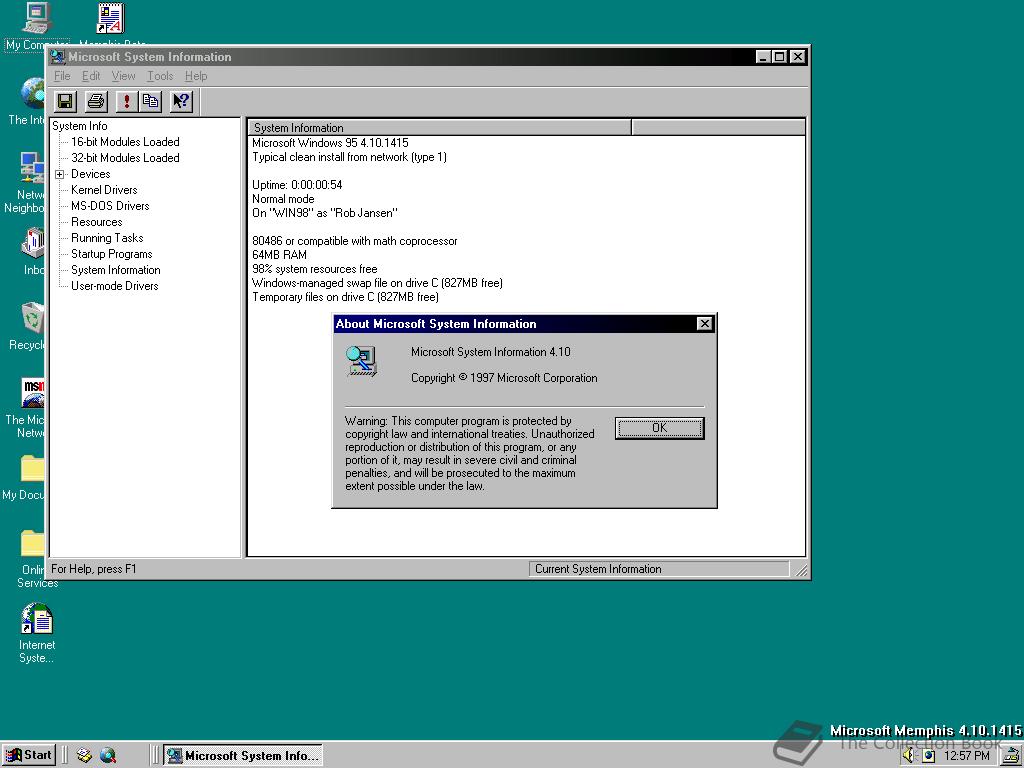Image resolution: width=1024 pixels, height=768 pixels.
Task: Click the '64MB RAM' line
Action: tap(279, 255)
